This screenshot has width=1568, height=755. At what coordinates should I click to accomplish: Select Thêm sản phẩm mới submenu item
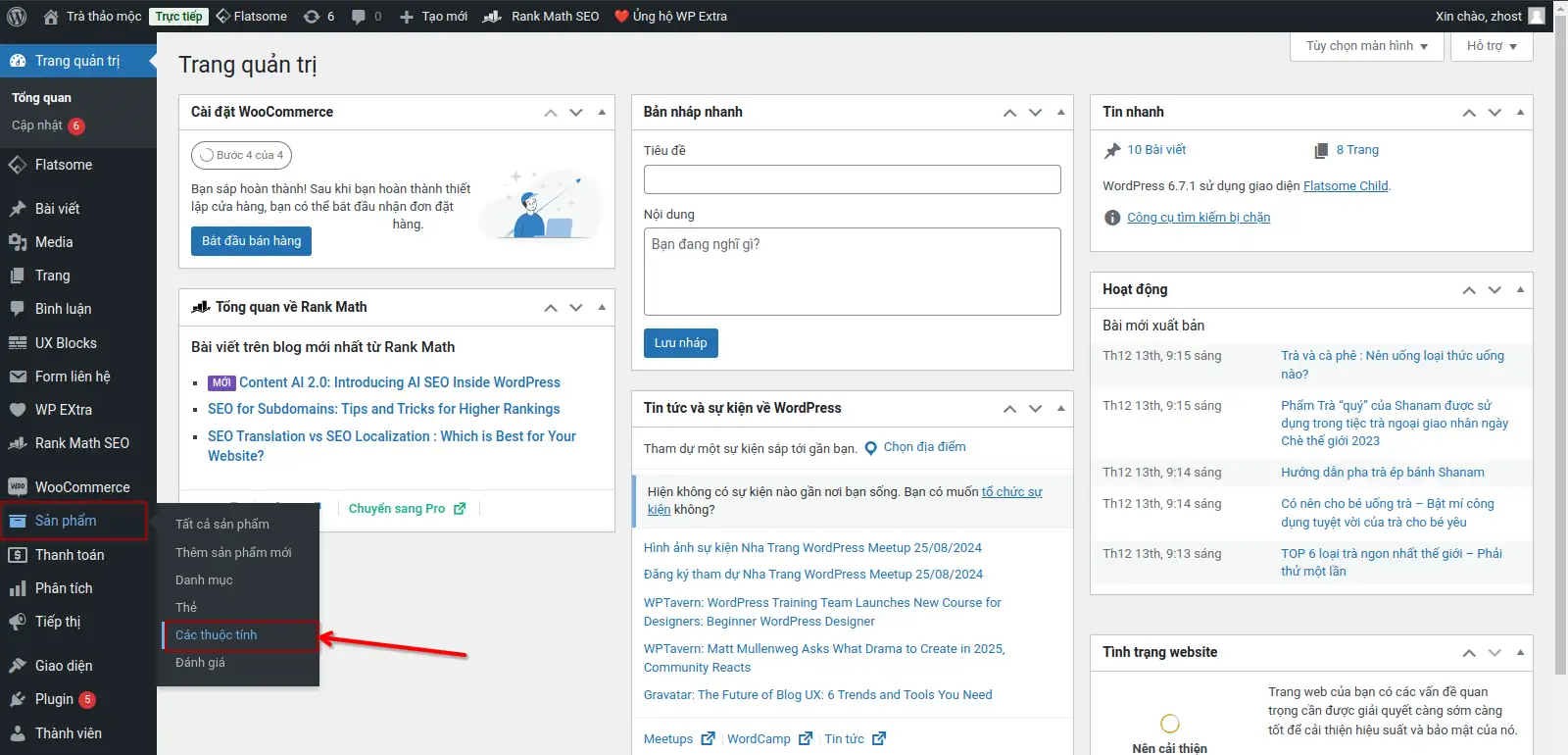[233, 553]
